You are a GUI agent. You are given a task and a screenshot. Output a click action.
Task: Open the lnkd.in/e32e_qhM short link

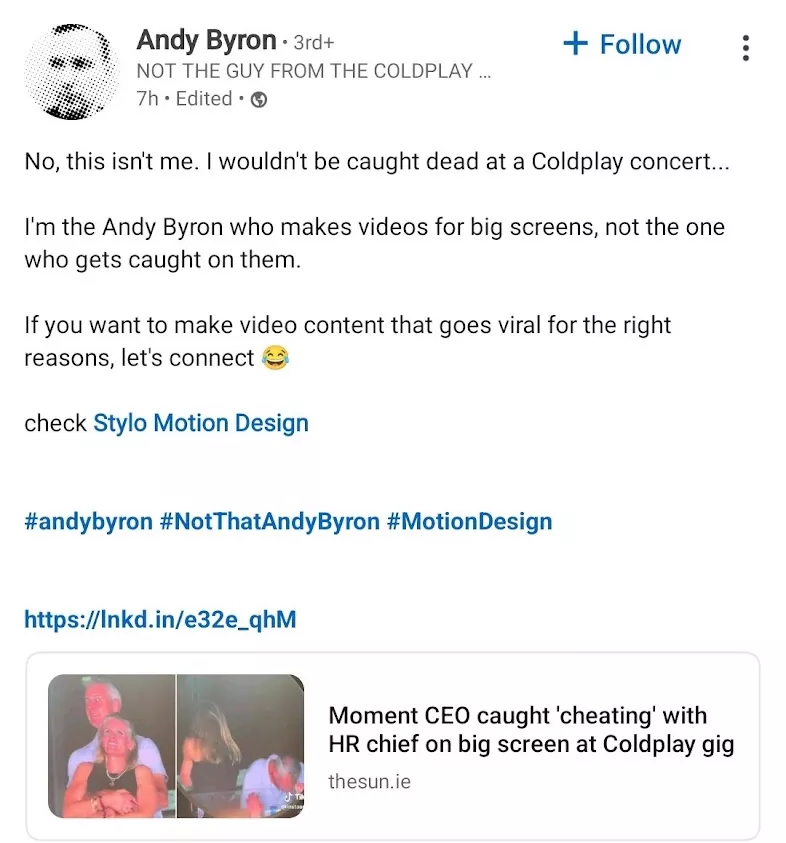[160, 620]
